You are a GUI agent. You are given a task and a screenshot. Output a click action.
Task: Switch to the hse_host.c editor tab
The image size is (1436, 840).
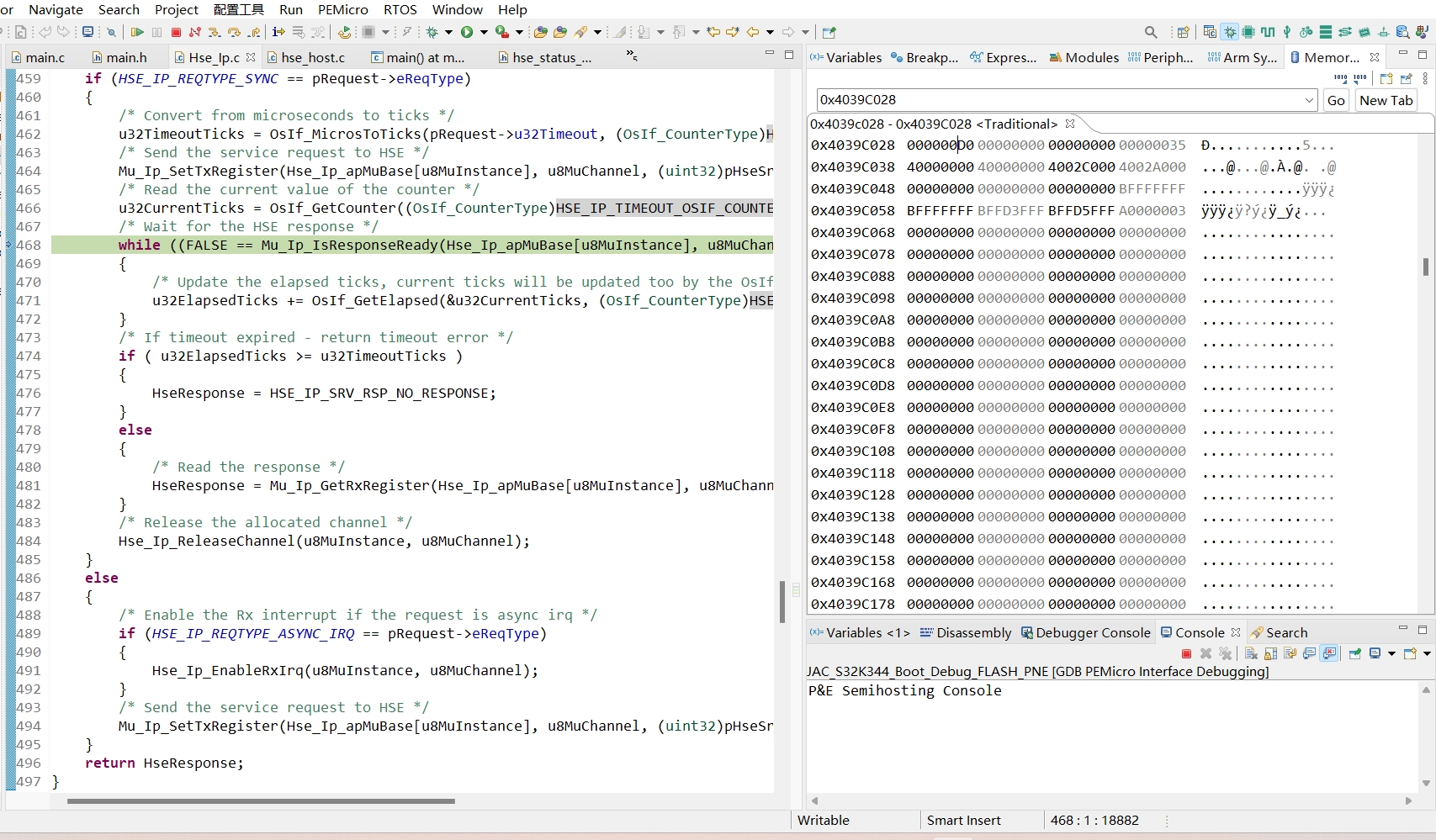tap(305, 57)
